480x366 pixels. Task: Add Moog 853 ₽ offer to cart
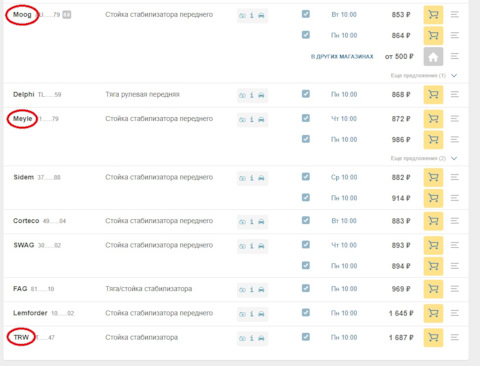pyautogui.click(x=433, y=15)
